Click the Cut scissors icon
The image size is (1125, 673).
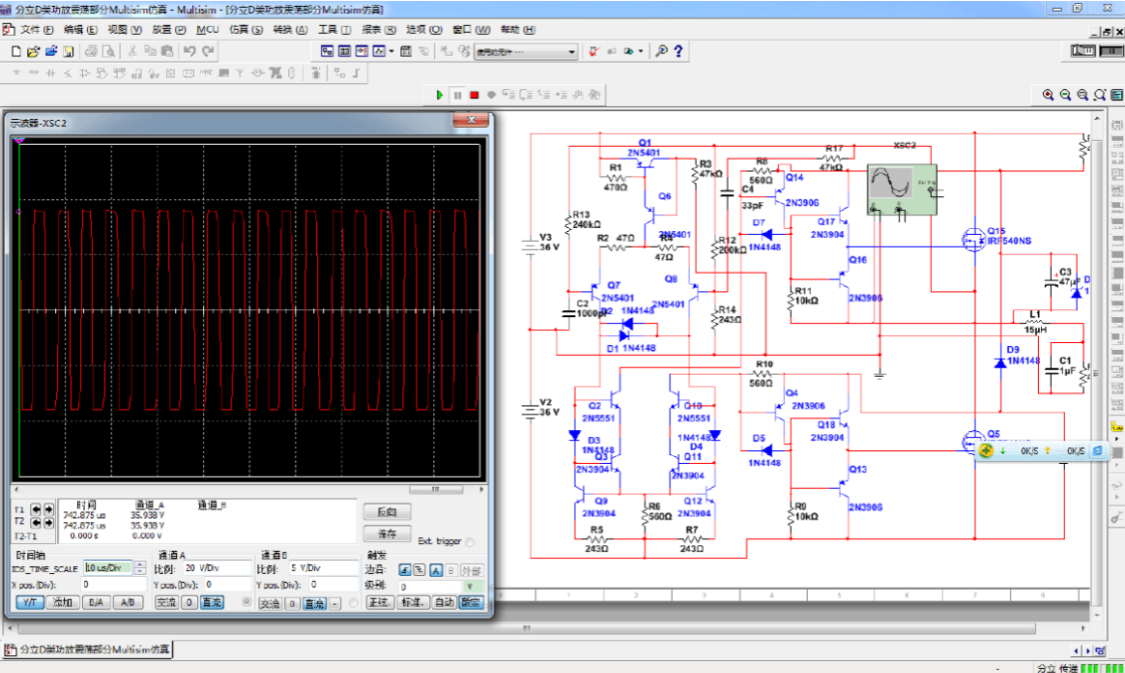coord(132,51)
